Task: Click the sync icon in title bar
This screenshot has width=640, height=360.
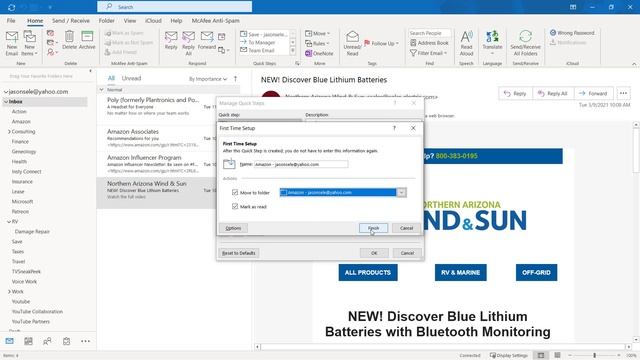Action: [11, 7]
